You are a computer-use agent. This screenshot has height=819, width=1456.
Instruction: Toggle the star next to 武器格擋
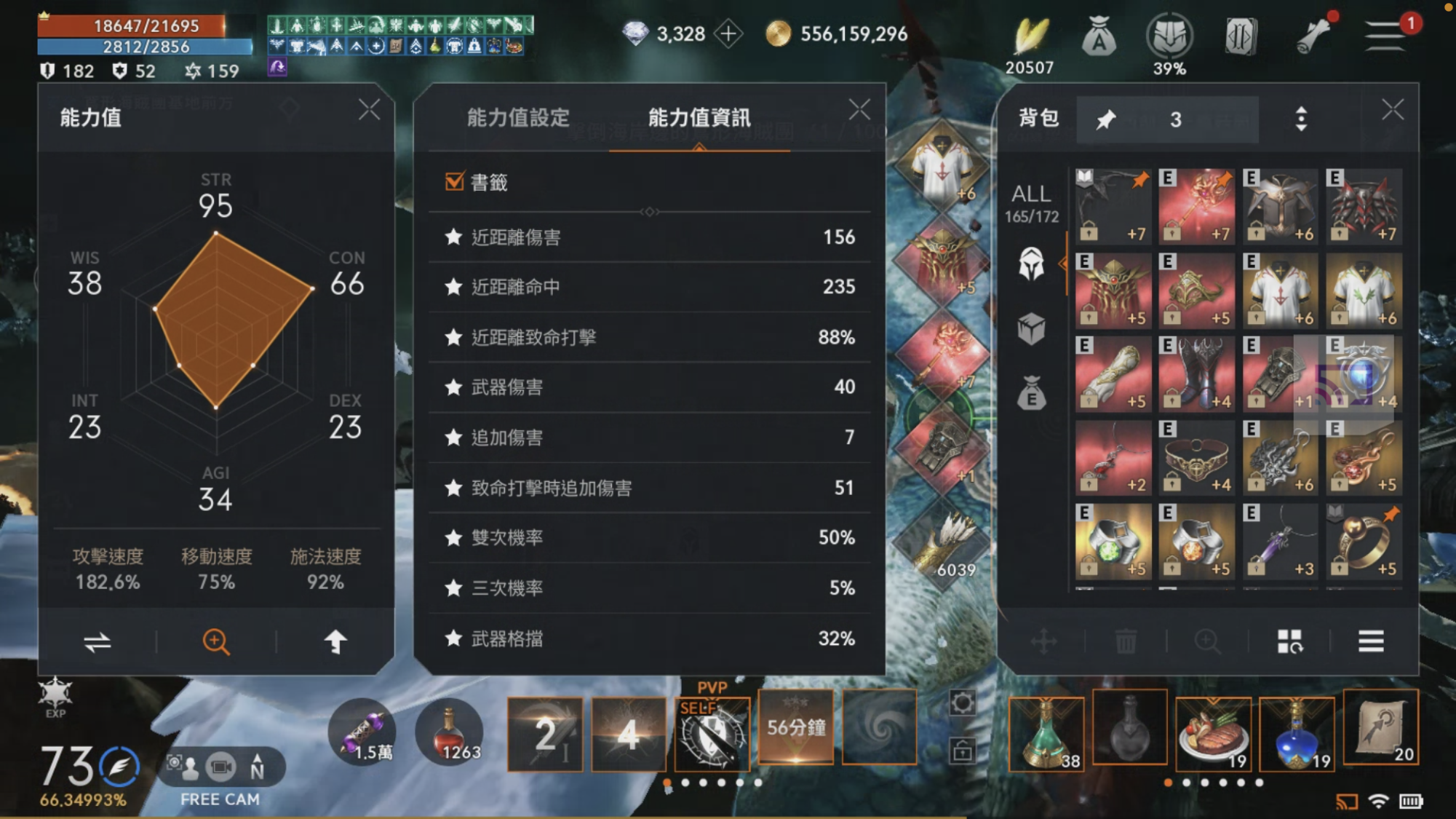point(453,638)
